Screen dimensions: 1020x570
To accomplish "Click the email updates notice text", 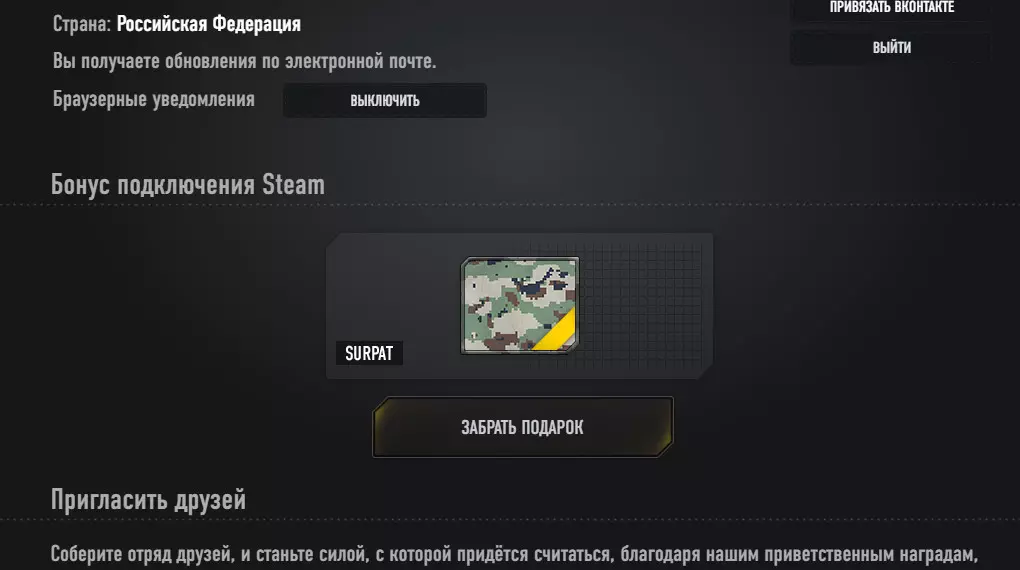I will click(244, 61).
